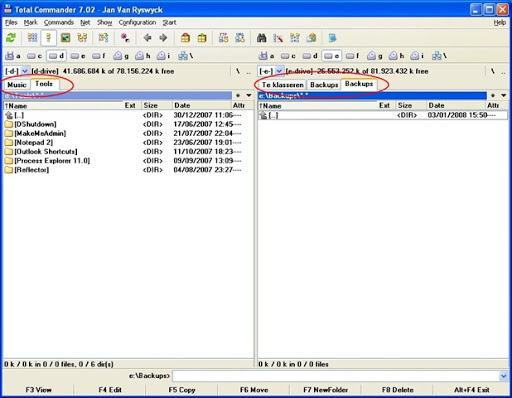Image resolution: width=512 pixels, height=398 pixels.
Task: Click the F8 Delete button
Action: coord(398,390)
